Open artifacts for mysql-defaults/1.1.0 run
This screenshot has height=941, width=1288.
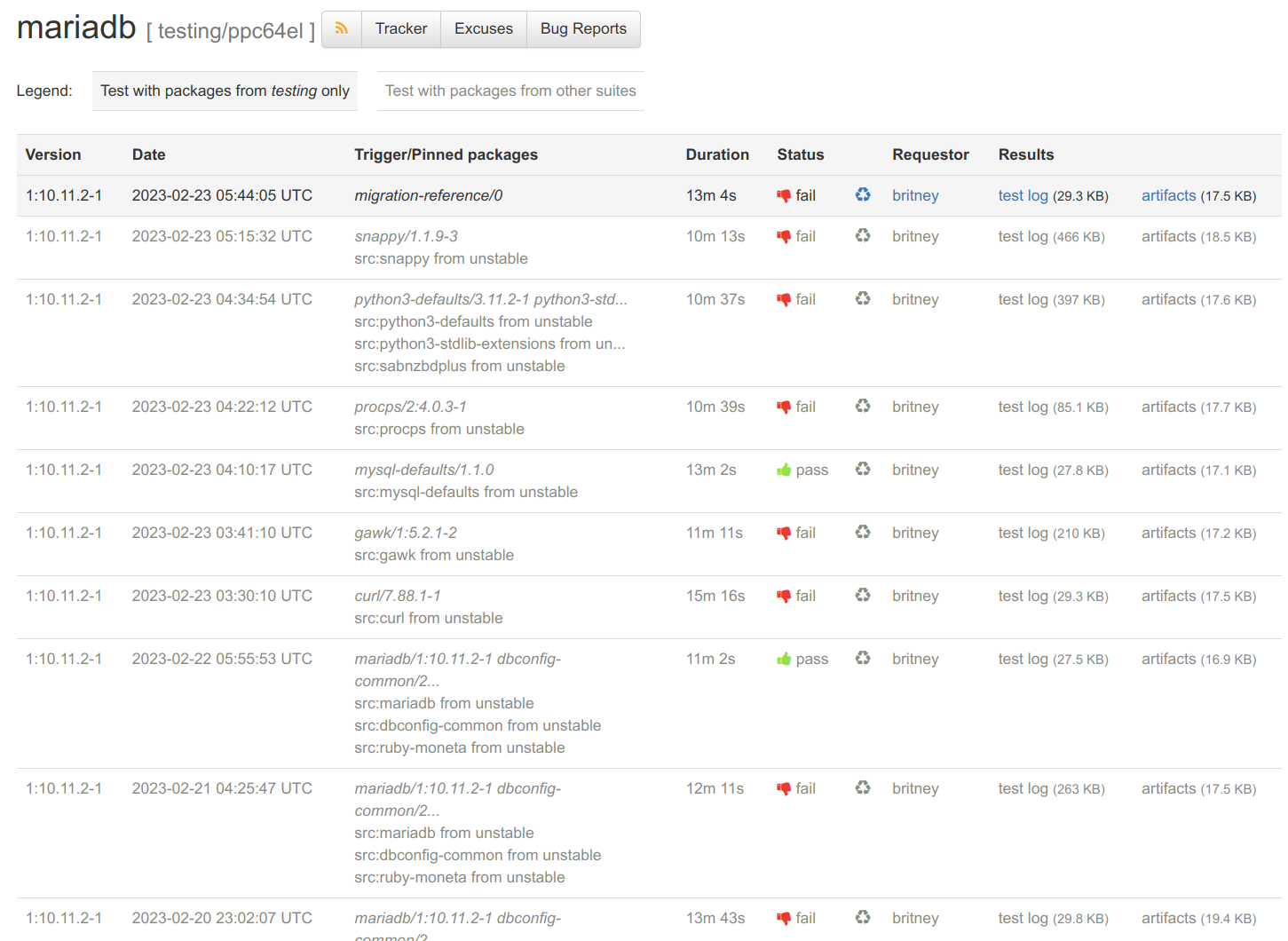coord(1168,470)
